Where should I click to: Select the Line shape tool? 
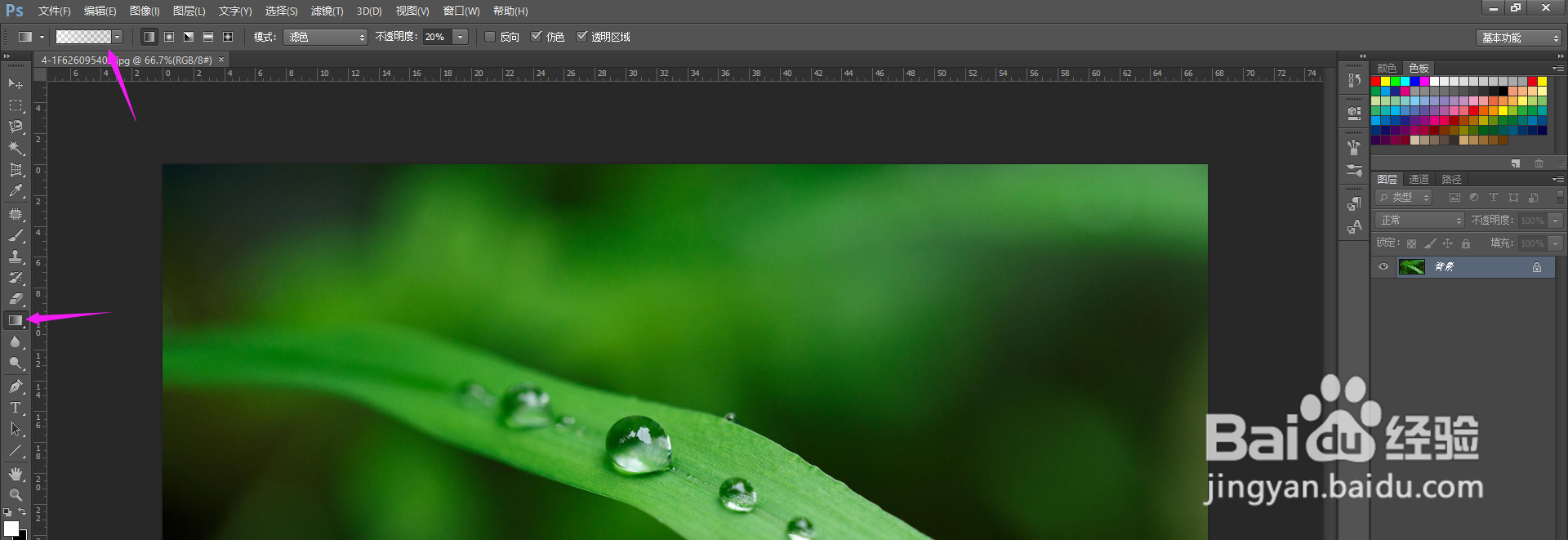(x=16, y=450)
